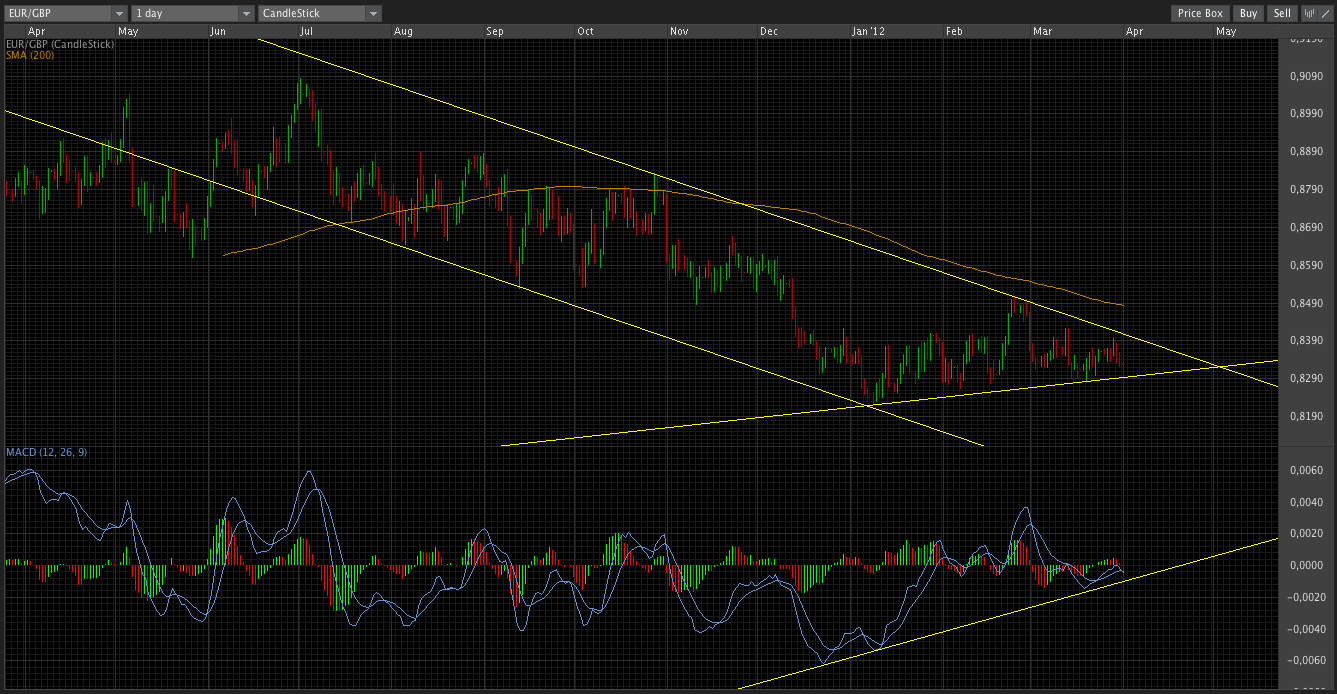Image resolution: width=1337 pixels, height=694 pixels.
Task: Click the Feb label on time axis
Action: coord(954,31)
